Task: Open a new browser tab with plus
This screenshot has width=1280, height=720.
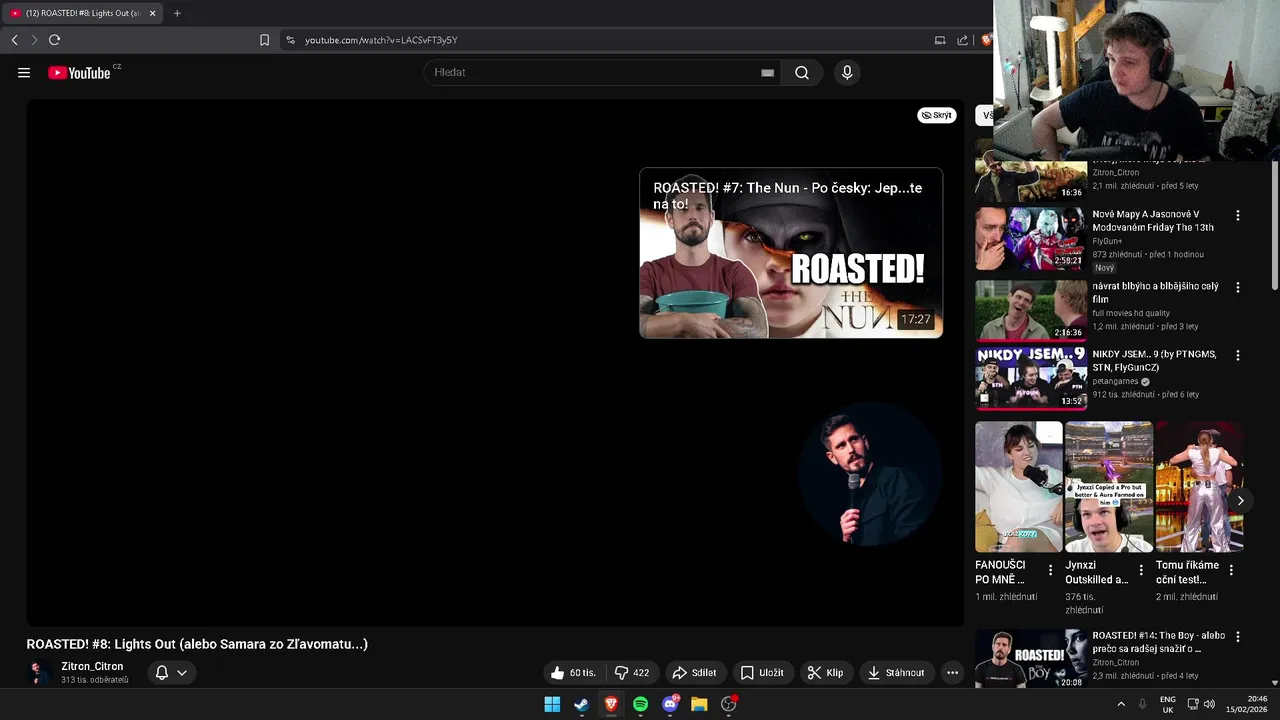Action: (177, 13)
